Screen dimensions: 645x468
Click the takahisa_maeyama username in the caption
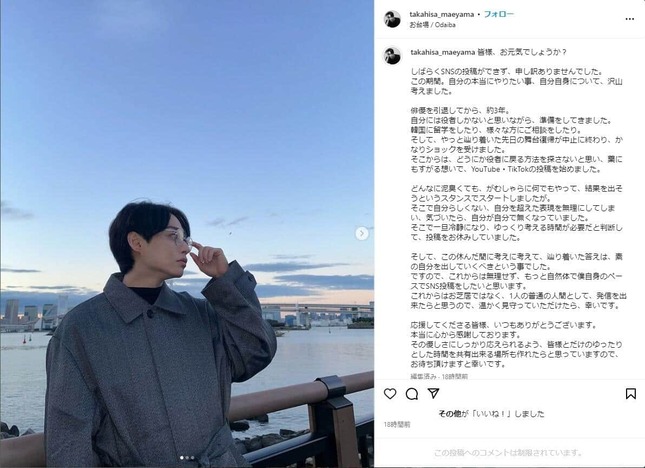443,52
